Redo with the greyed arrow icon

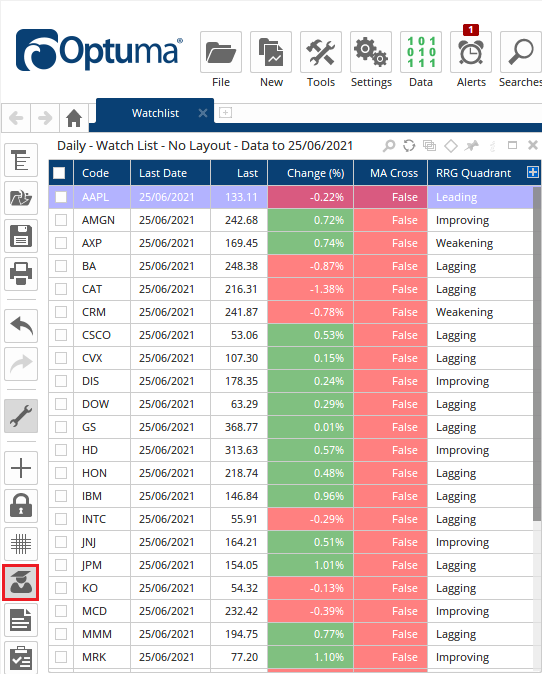(21, 364)
